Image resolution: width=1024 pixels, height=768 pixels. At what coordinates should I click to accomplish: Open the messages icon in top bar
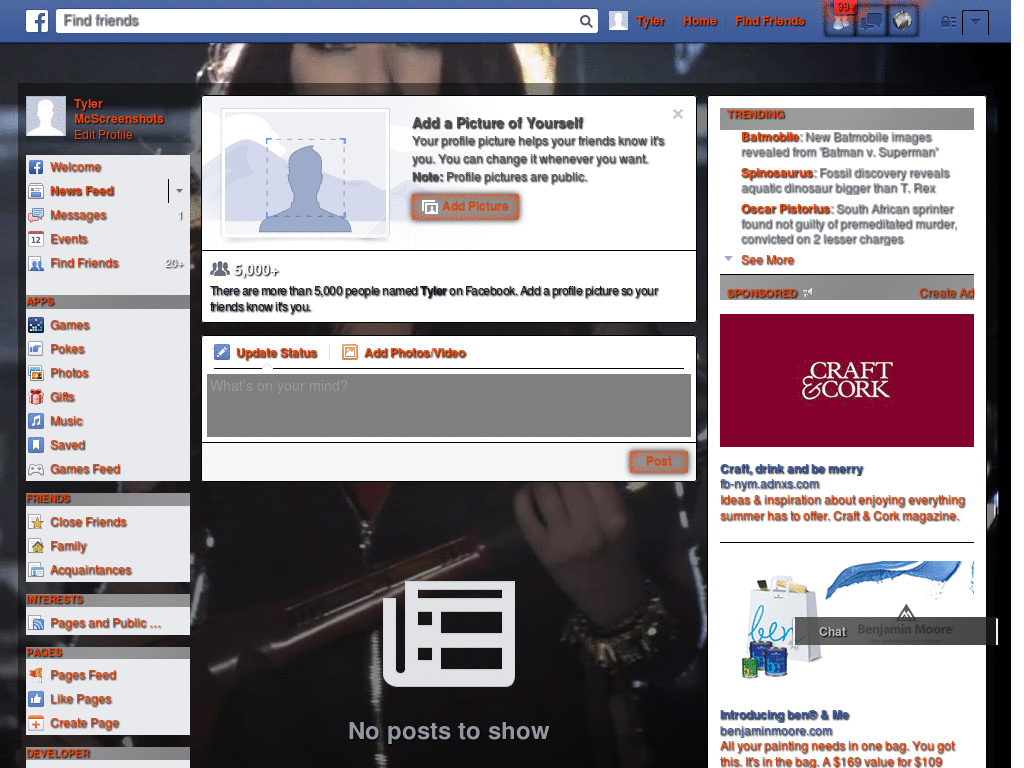pos(871,22)
